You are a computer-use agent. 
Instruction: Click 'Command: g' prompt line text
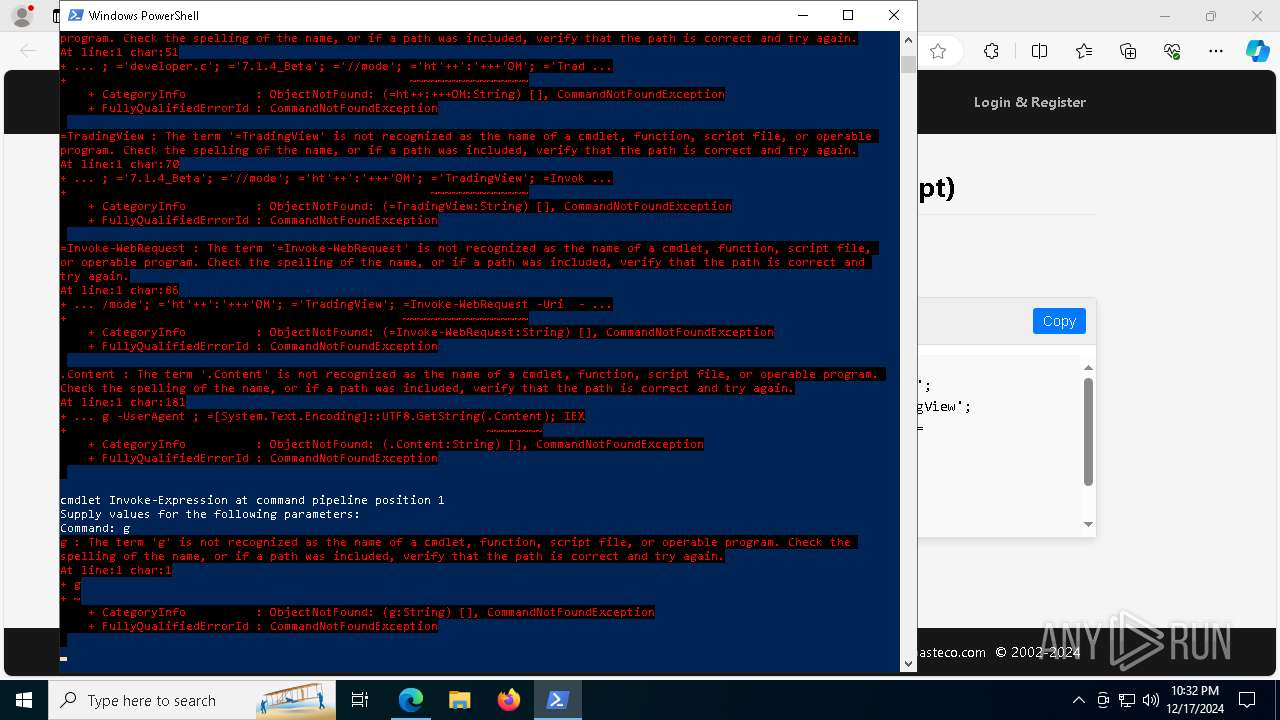pos(95,528)
